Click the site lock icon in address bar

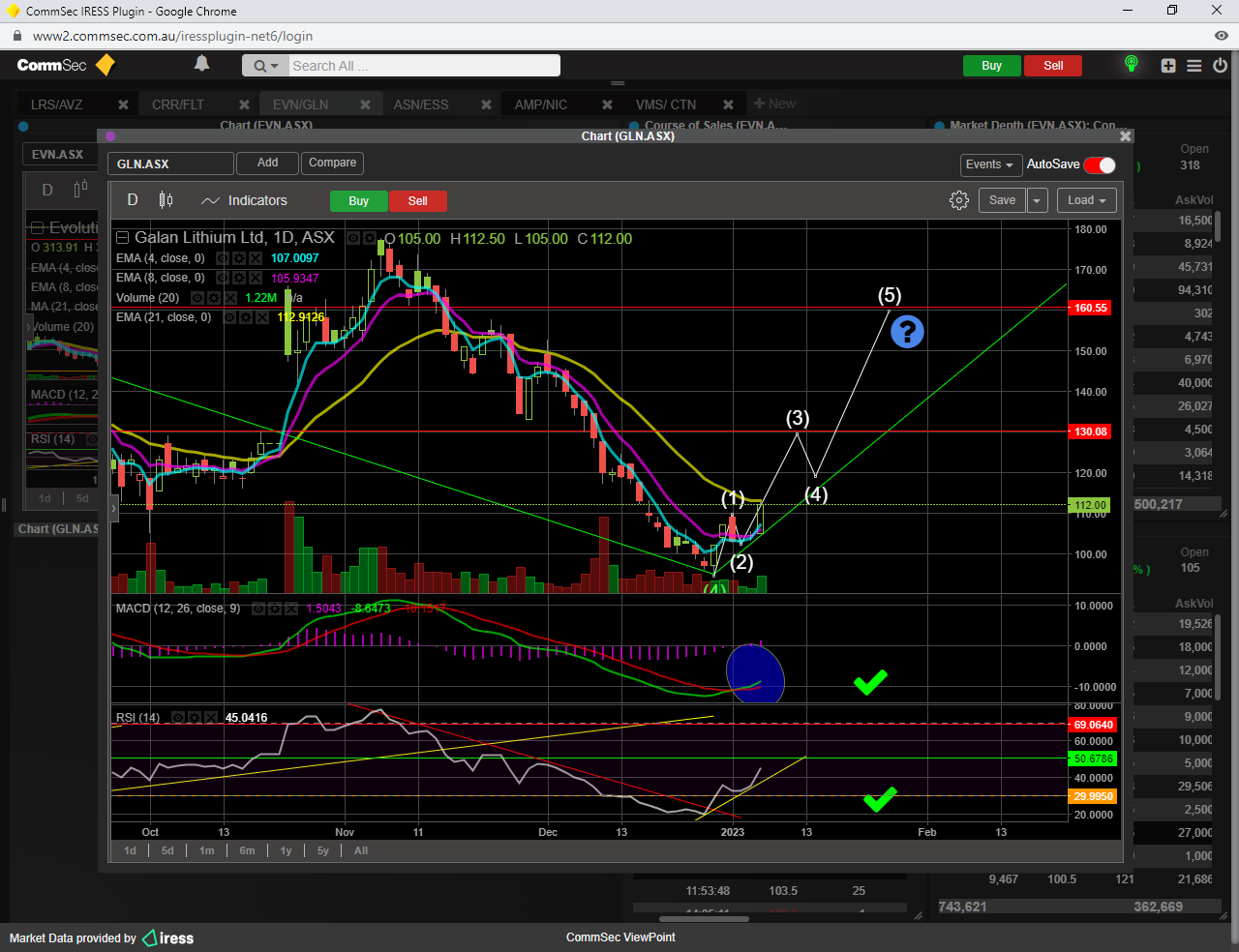tap(16, 36)
